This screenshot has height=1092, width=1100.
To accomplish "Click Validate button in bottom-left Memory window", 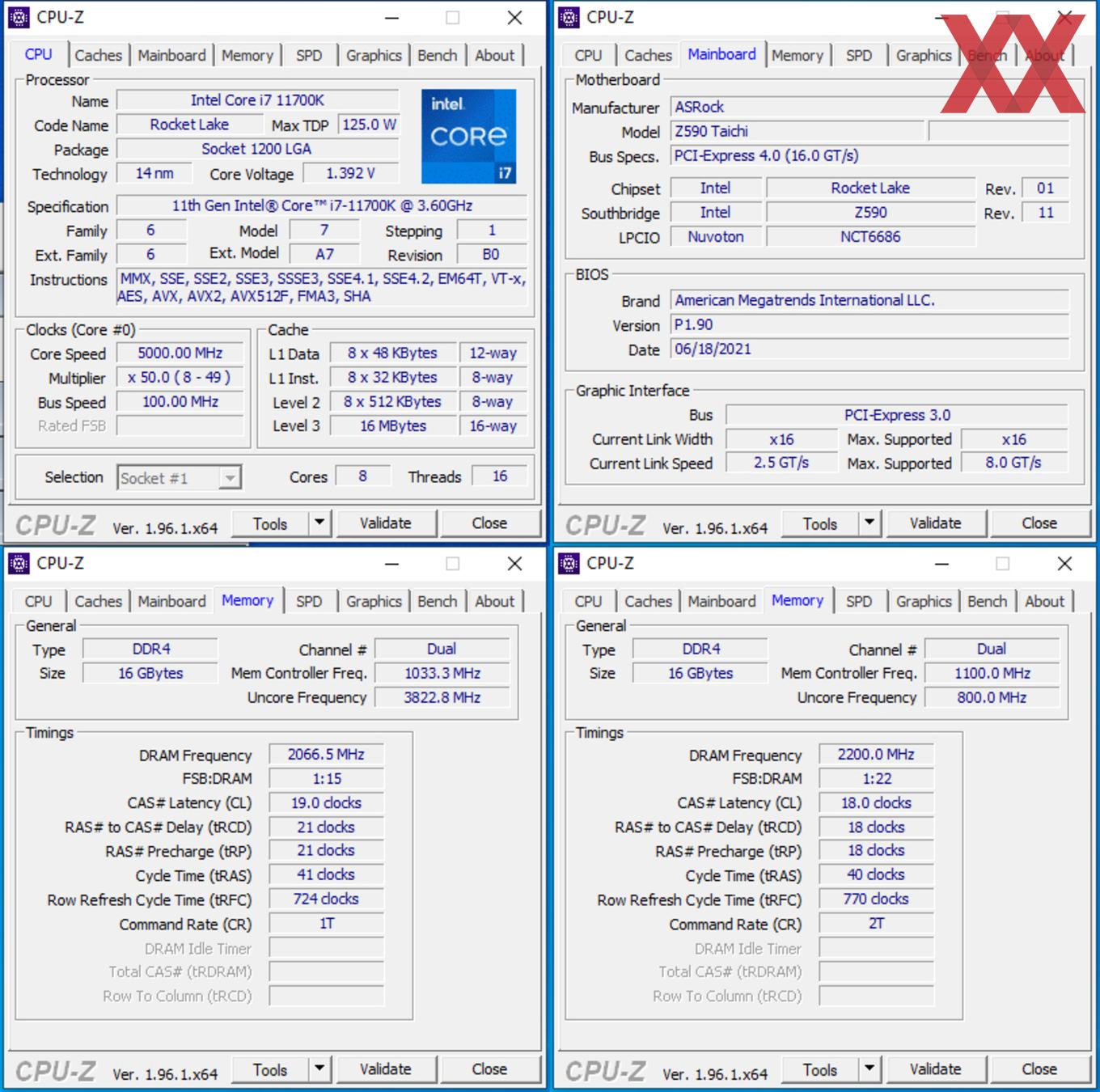I will coord(385,1069).
